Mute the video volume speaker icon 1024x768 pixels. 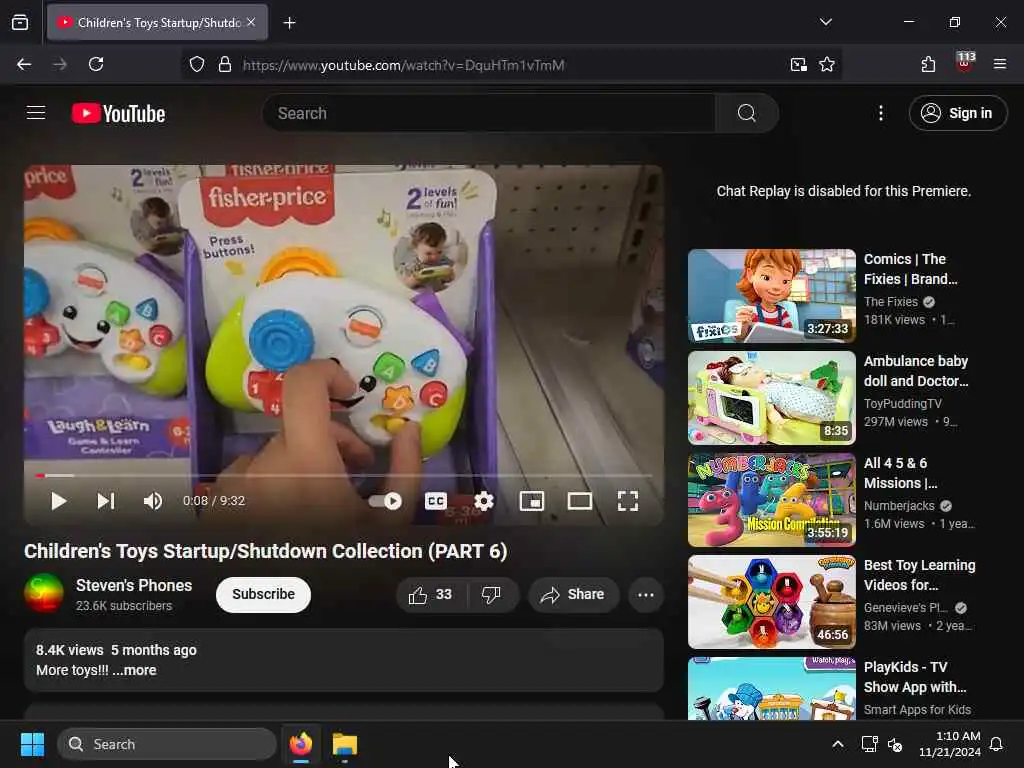click(153, 501)
